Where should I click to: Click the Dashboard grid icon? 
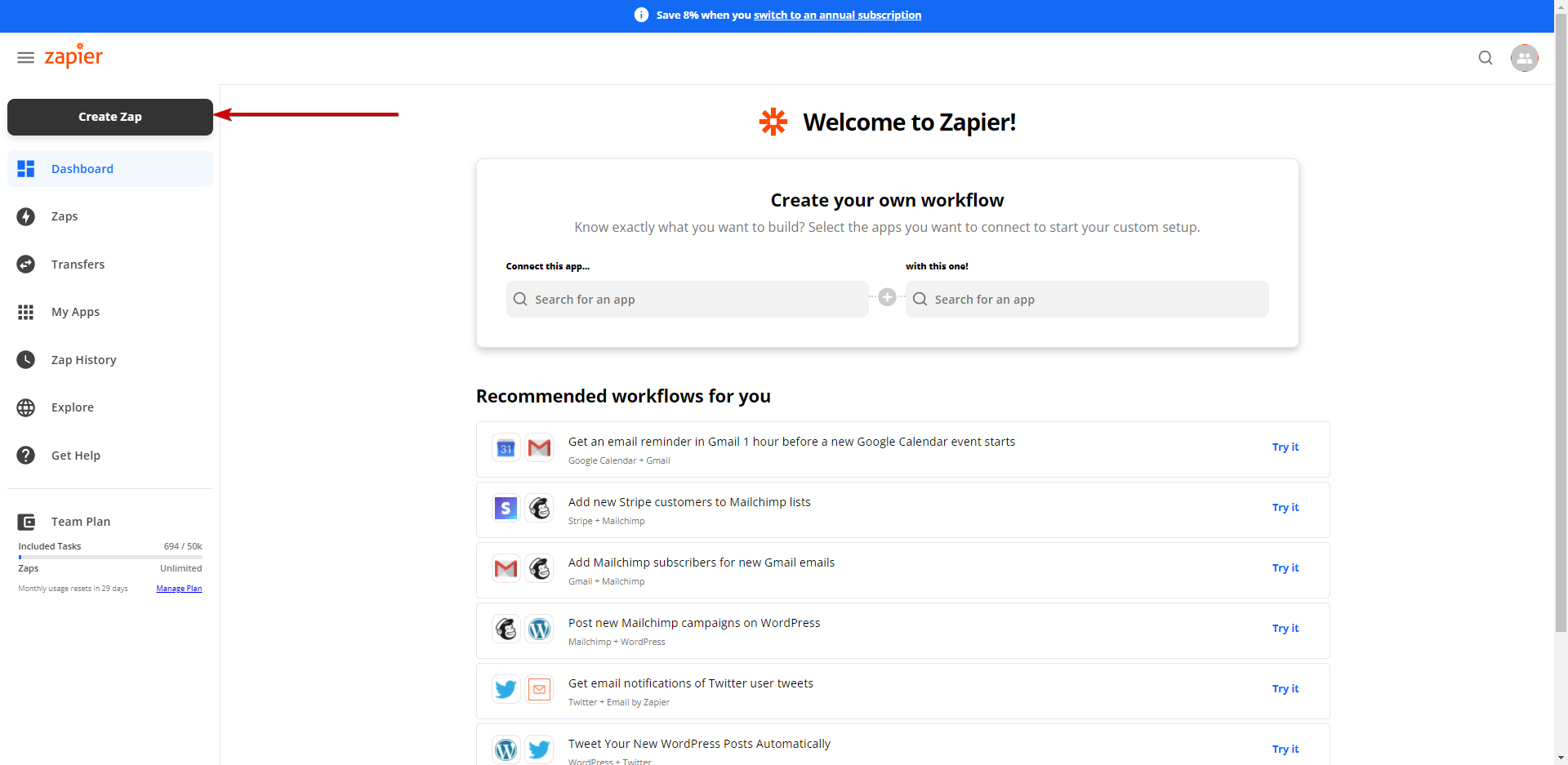coord(26,169)
